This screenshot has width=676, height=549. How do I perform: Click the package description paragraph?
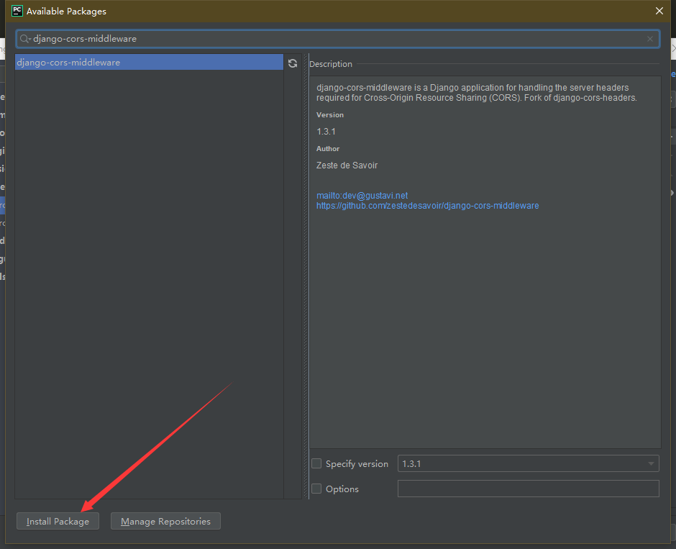[476, 93]
